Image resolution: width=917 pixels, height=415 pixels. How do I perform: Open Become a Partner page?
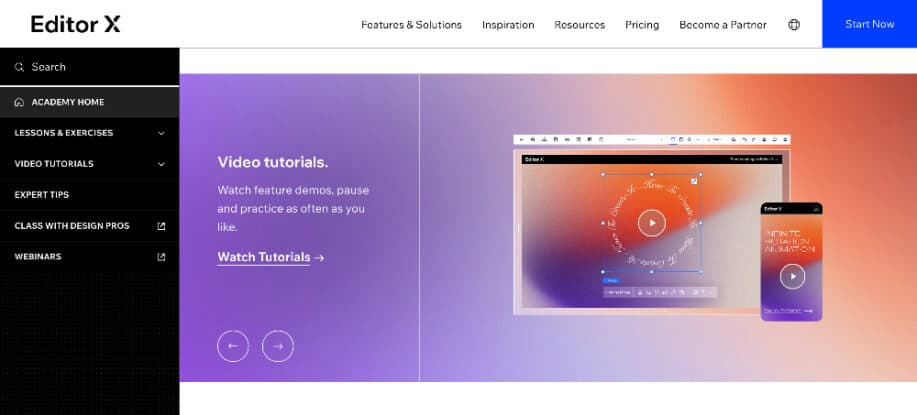[723, 25]
